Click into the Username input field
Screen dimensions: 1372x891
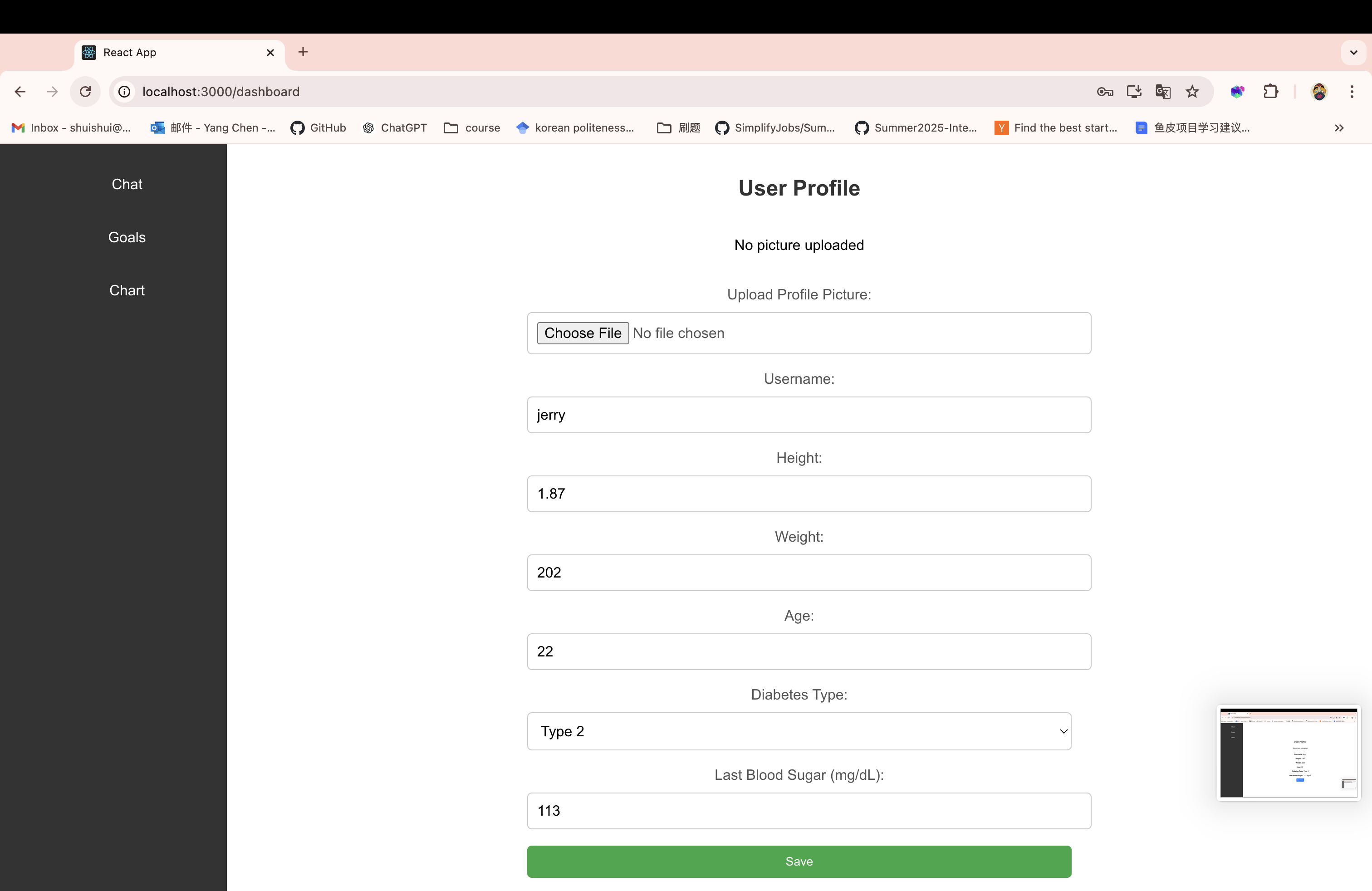pos(808,414)
